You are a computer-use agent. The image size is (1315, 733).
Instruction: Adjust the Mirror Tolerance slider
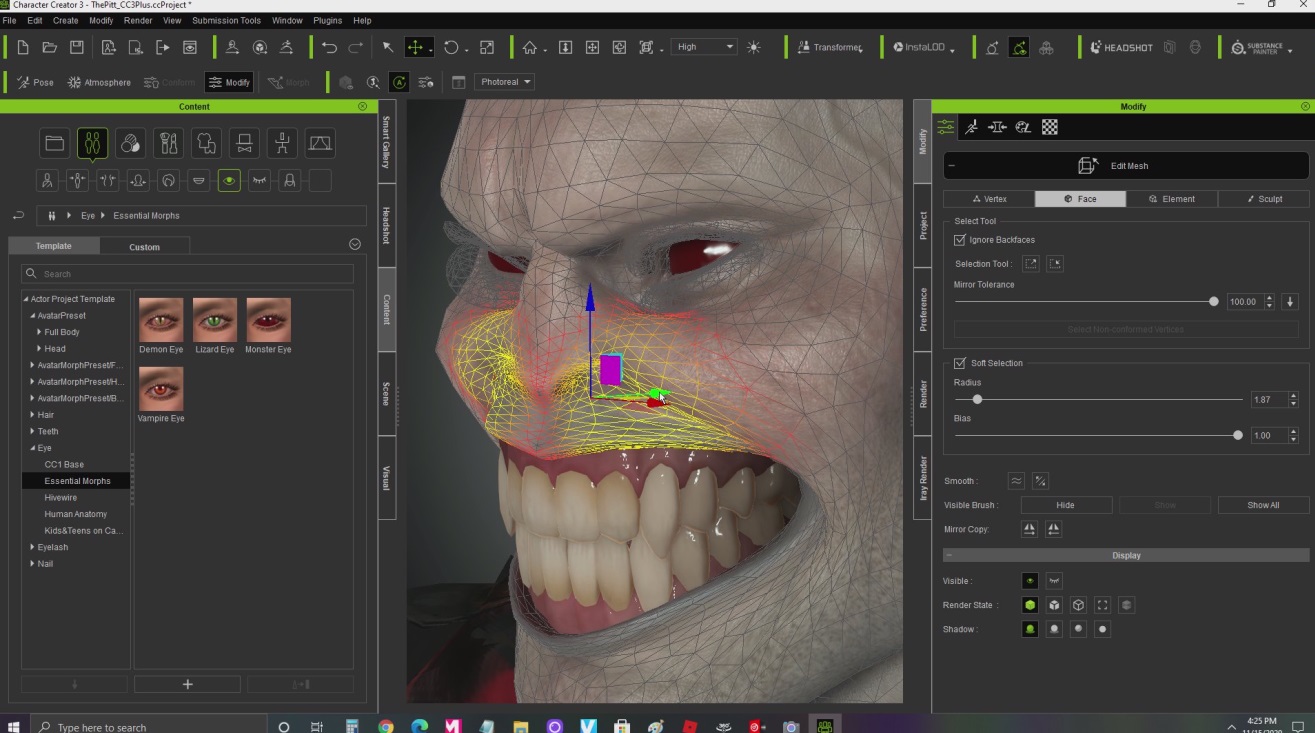point(1214,301)
